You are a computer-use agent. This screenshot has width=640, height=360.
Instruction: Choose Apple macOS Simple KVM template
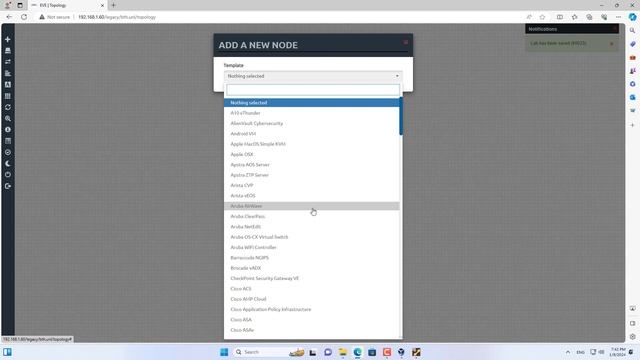(311, 144)
